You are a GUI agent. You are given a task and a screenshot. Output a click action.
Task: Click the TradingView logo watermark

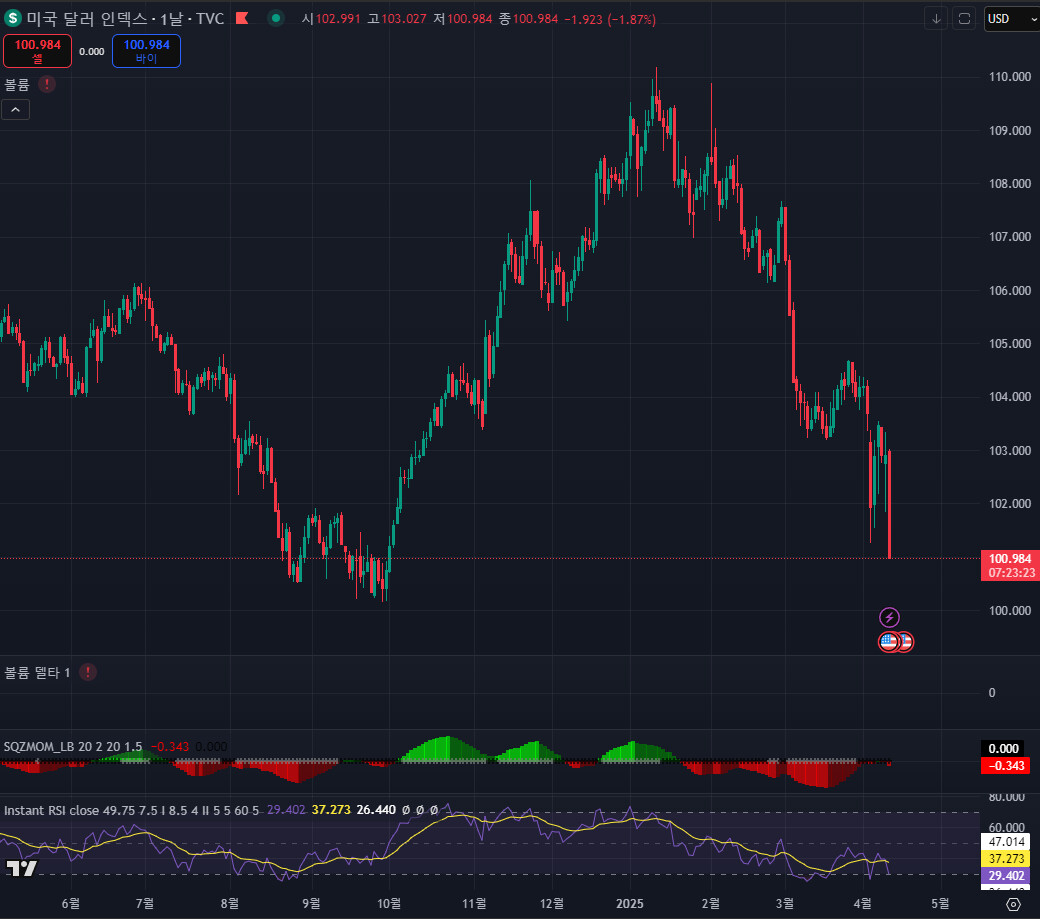coord(21,868)
